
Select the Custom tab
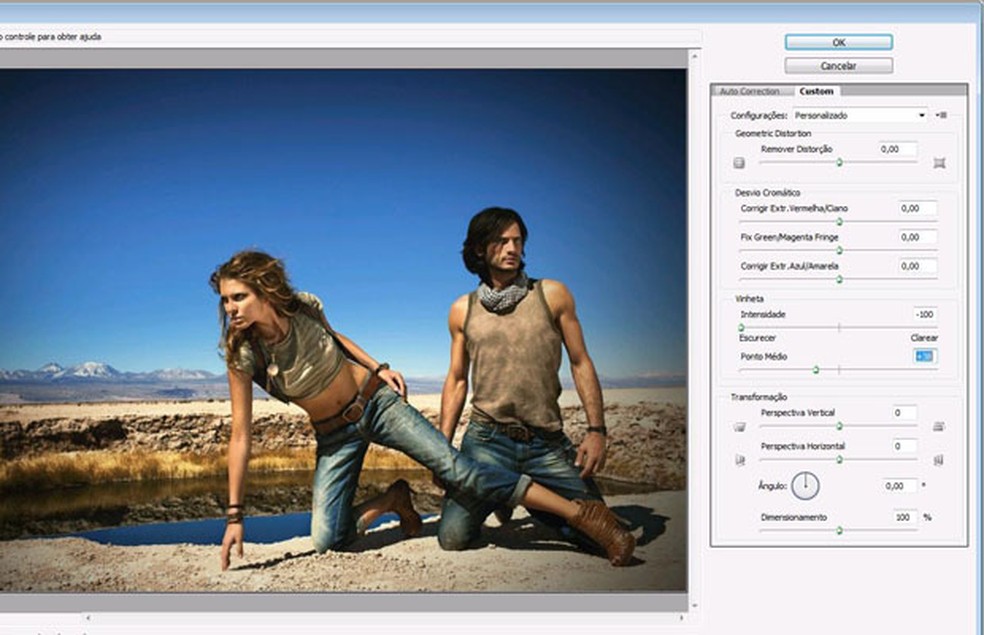[x=816, y=92]
